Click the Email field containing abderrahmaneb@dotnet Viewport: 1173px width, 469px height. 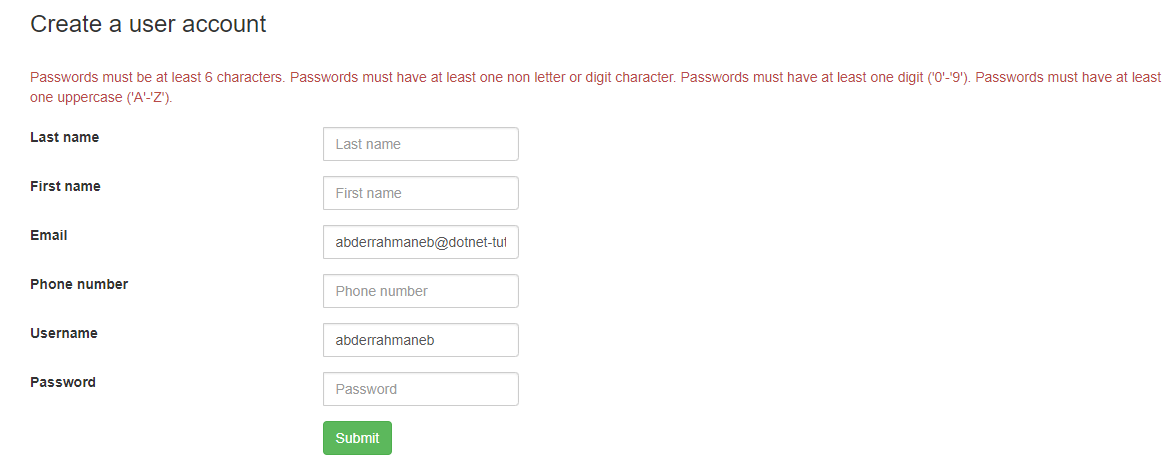[x=420, y=242]
